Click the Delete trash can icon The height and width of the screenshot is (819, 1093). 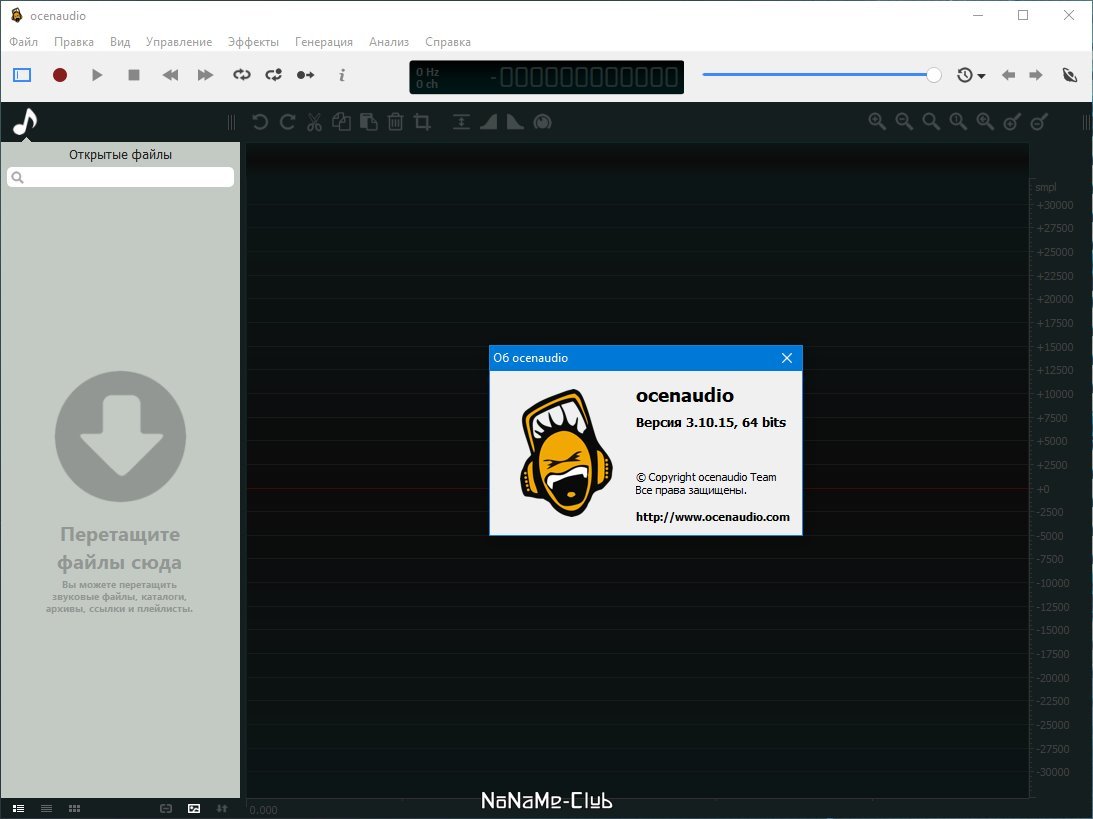click(395, 122)
